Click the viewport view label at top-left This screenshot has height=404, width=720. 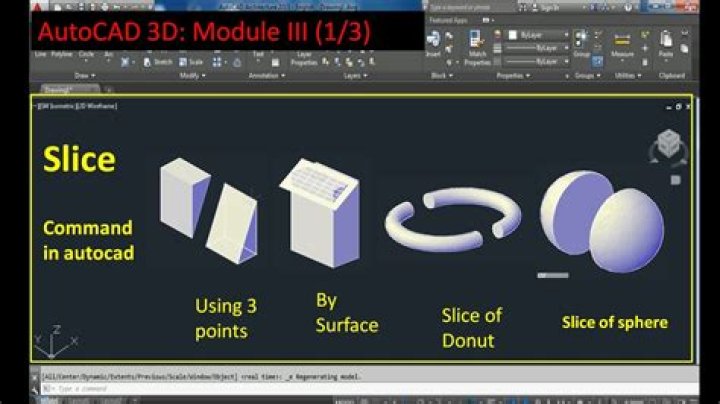76,106
